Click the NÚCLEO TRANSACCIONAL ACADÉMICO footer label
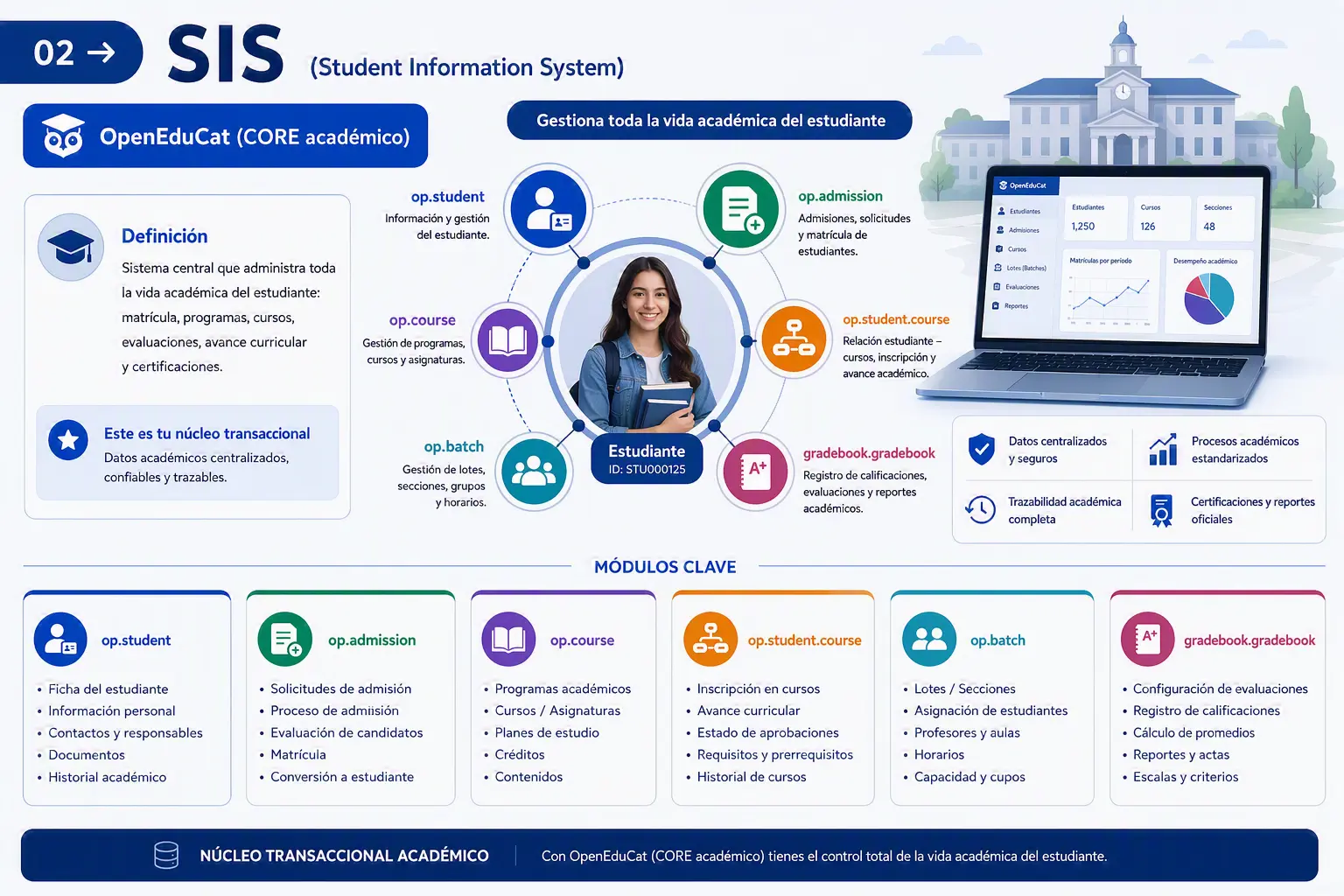1344x896 pixels. 344,856
